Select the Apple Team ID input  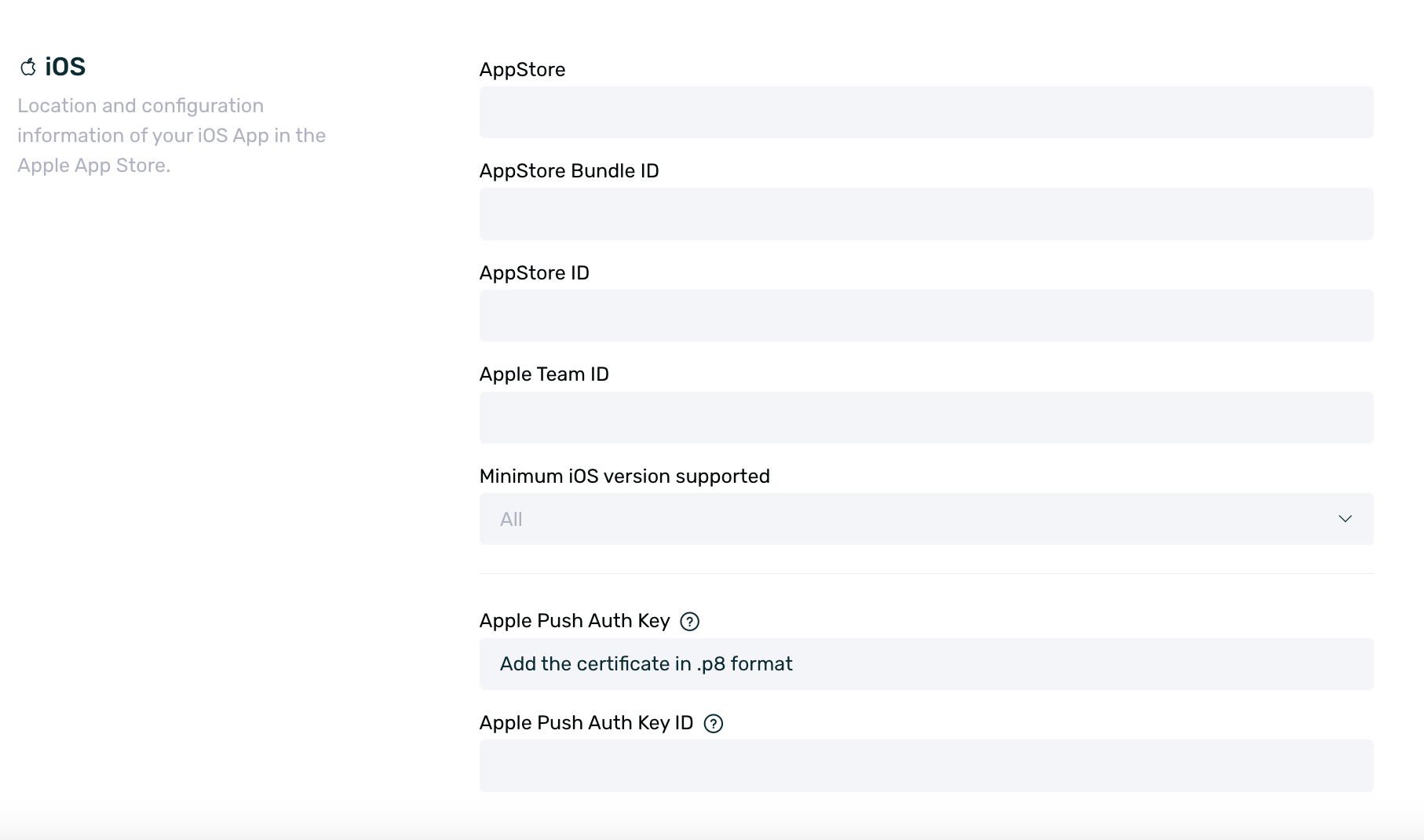click(926, 418)
